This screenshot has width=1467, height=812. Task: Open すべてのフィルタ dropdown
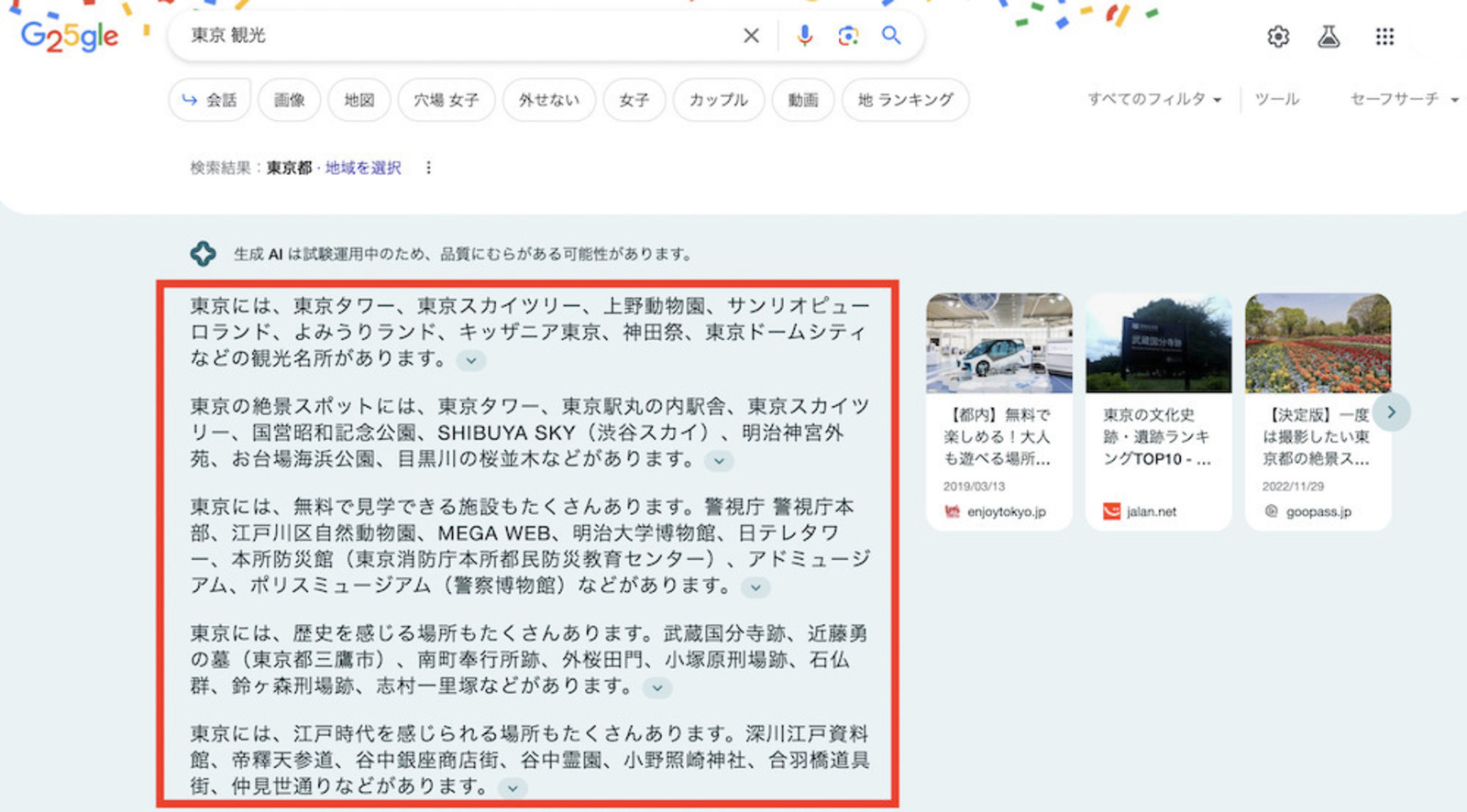pos(1154,99)
